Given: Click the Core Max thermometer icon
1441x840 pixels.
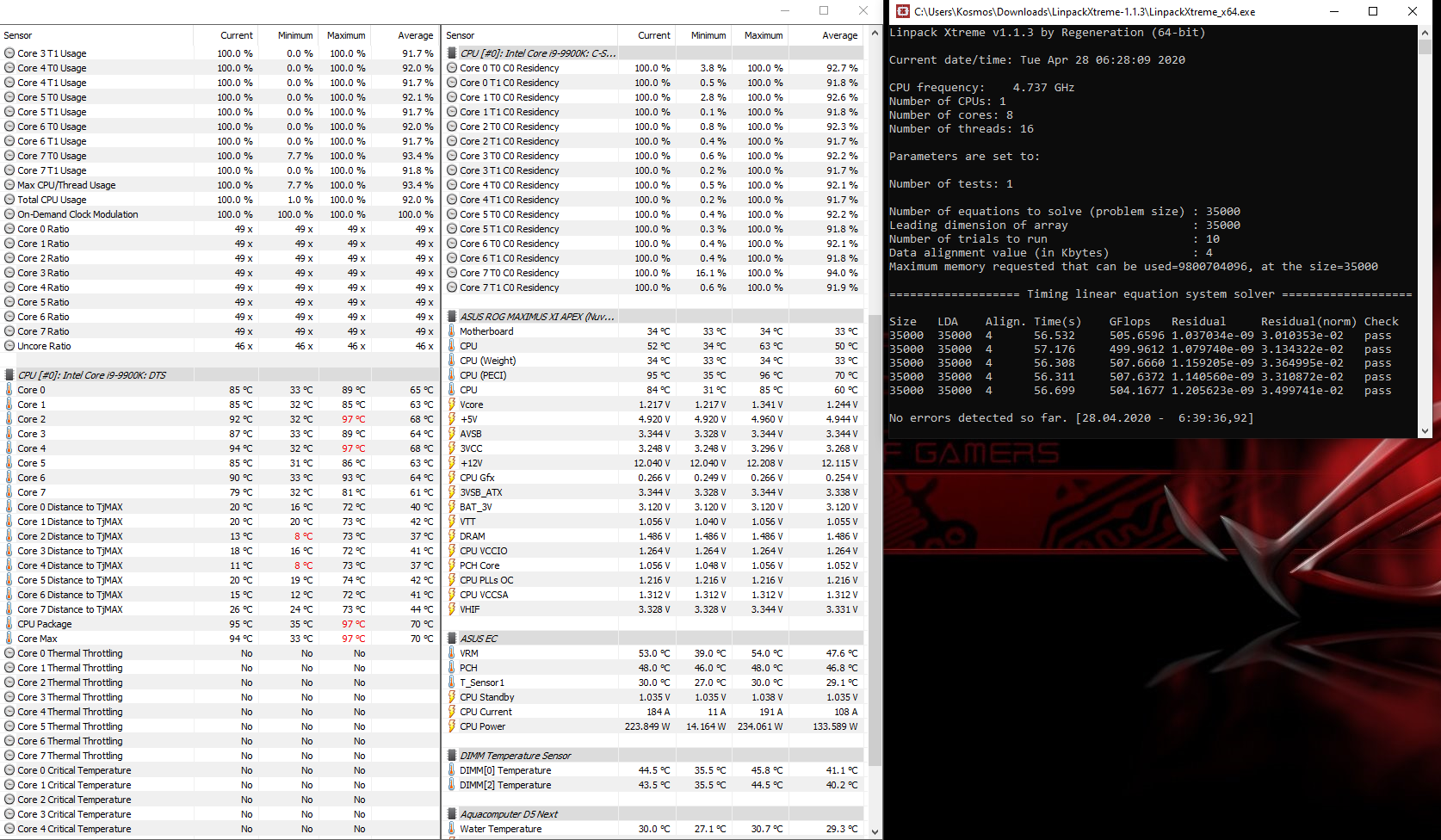Looking at the screenshot, I should click(9, 639).
